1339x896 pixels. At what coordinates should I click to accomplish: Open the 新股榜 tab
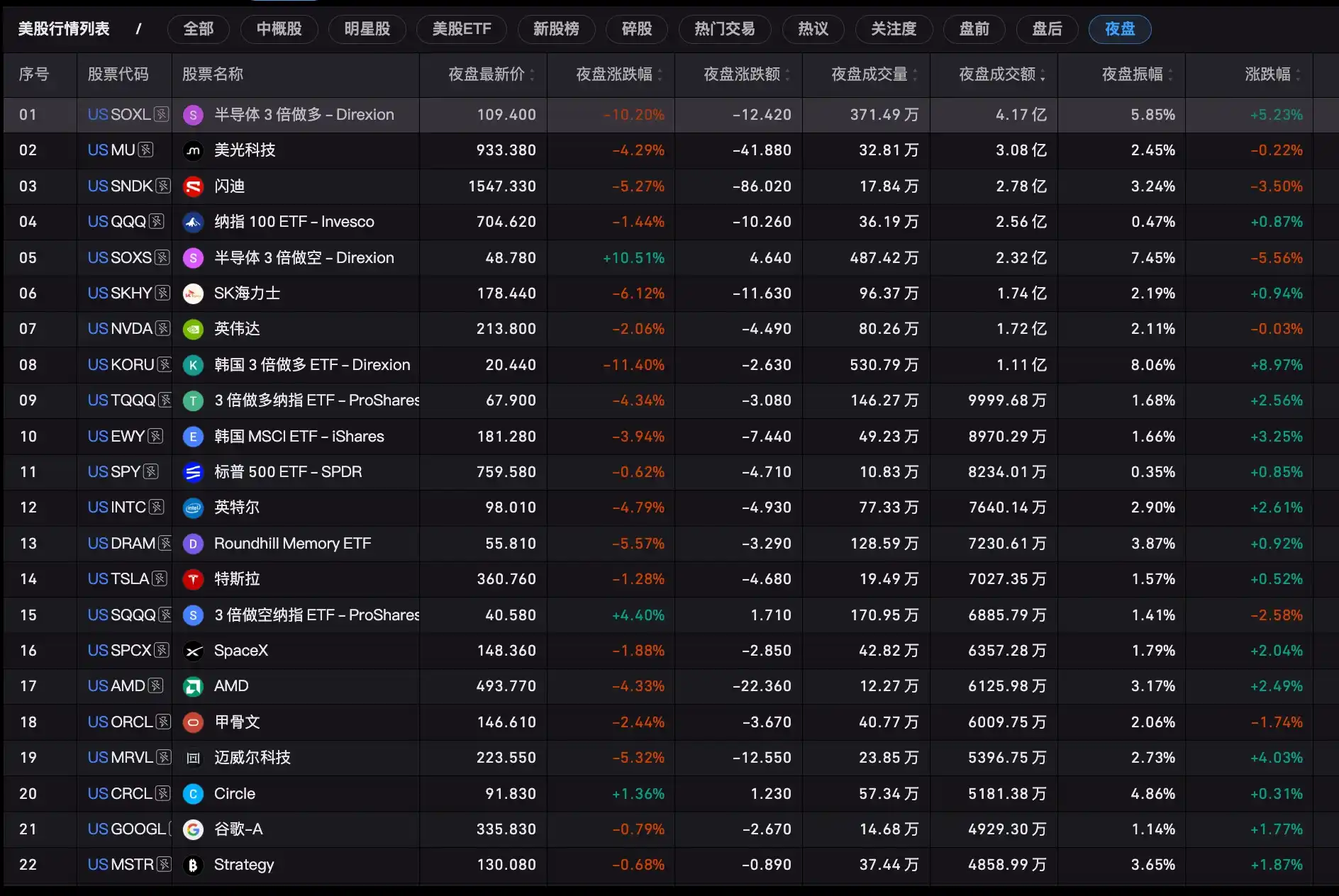pyautogui.click(x=556, y=29)
